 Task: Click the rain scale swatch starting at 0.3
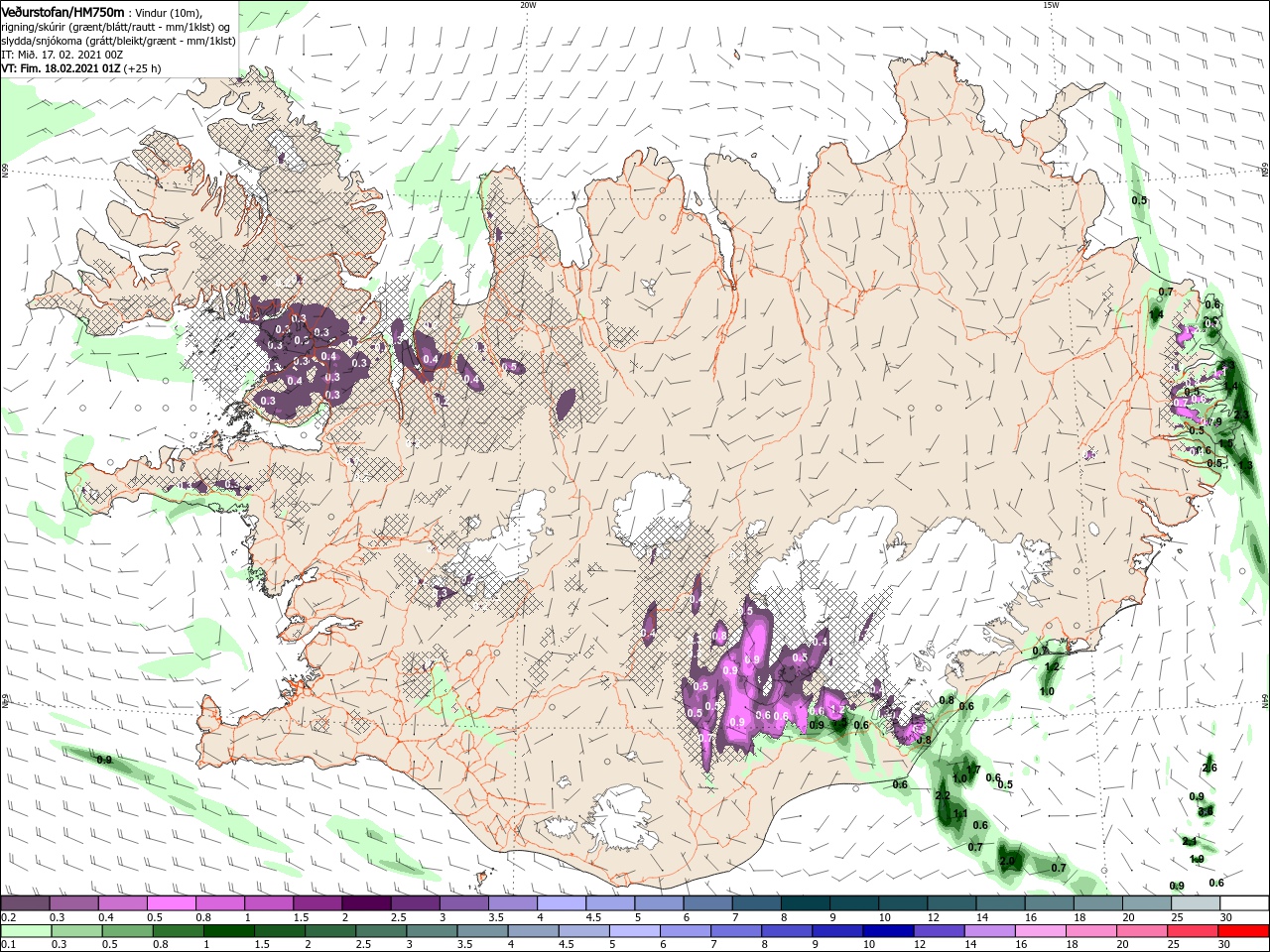click(x=75, y=931)
